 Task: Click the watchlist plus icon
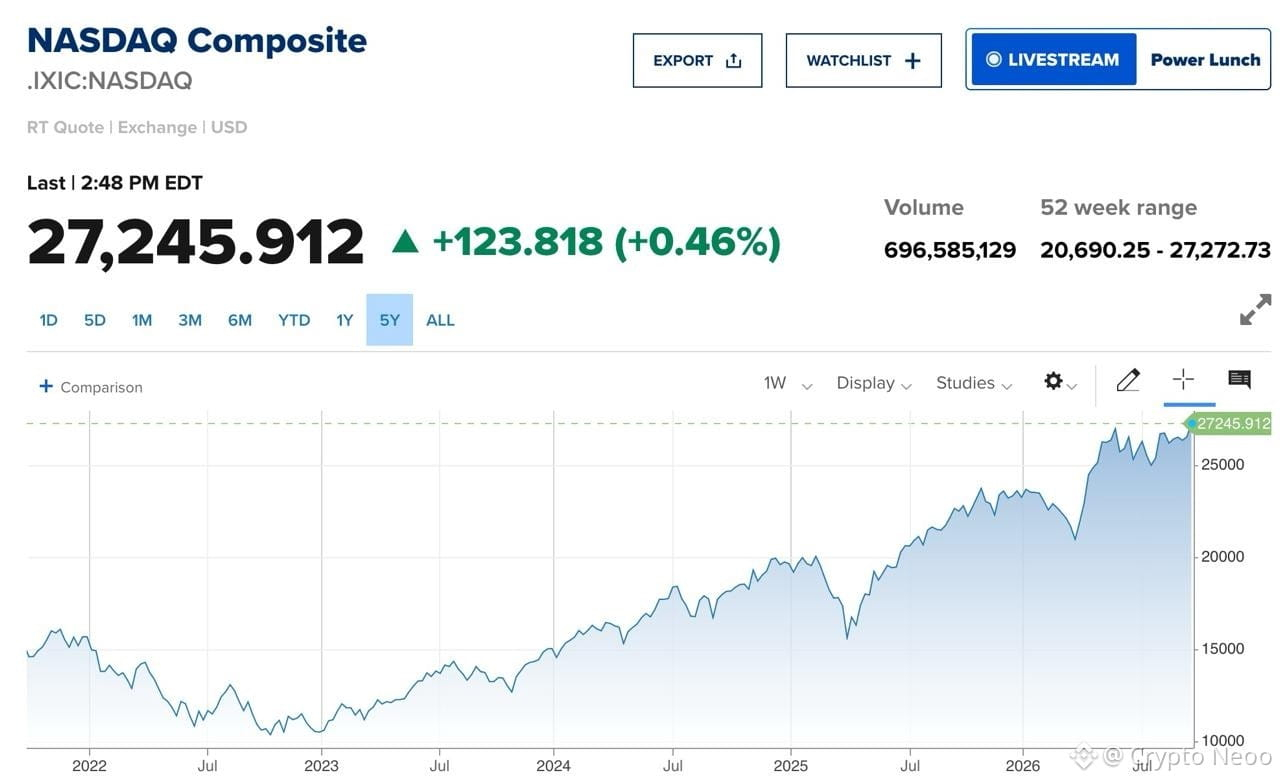pyautogui.click(x=912, y=61)
